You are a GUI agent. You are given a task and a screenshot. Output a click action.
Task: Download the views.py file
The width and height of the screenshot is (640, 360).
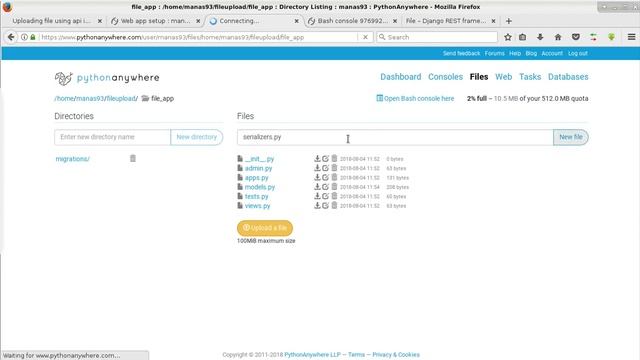pyautogui.click(x=317, y=205)
